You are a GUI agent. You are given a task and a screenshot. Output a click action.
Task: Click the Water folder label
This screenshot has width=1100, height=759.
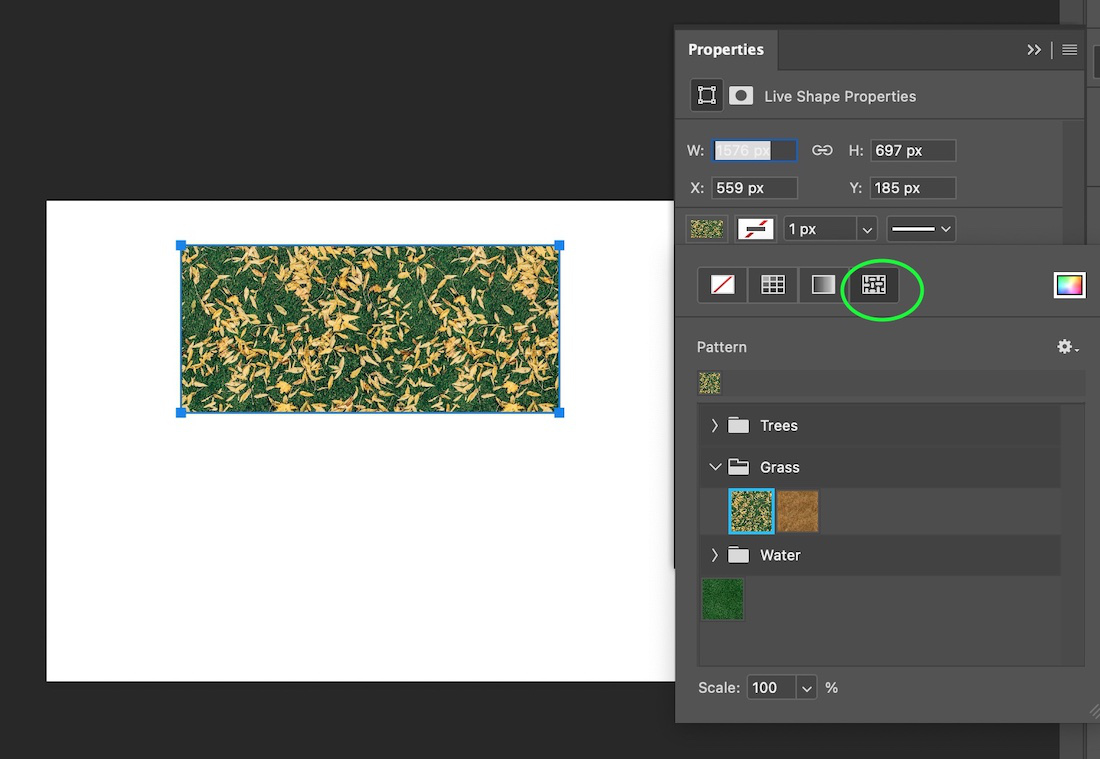(x=780, y=555)
